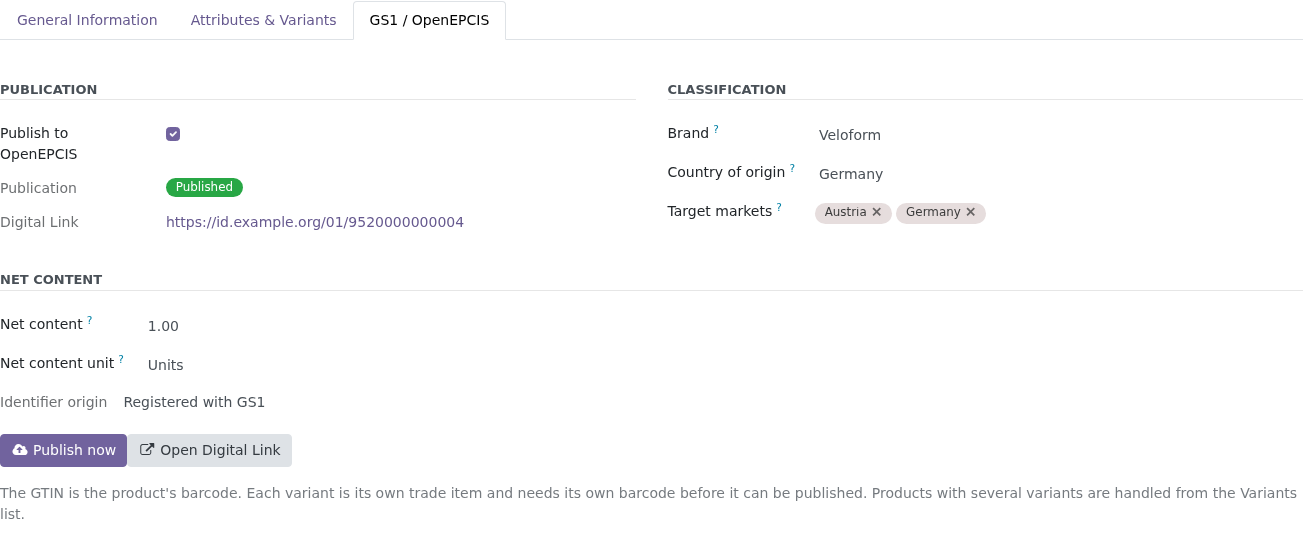Show help tooltip for Target markets

point(779,207)
